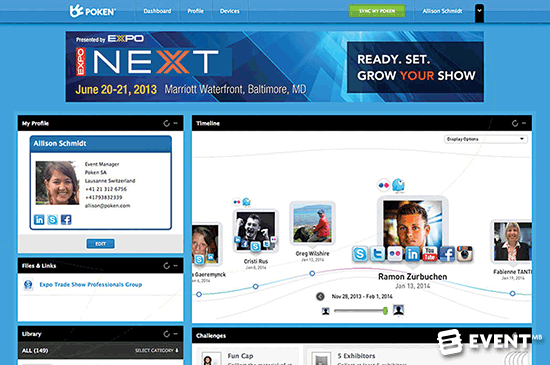
Task: Open the Devices tab
Action: click(230, 11)
